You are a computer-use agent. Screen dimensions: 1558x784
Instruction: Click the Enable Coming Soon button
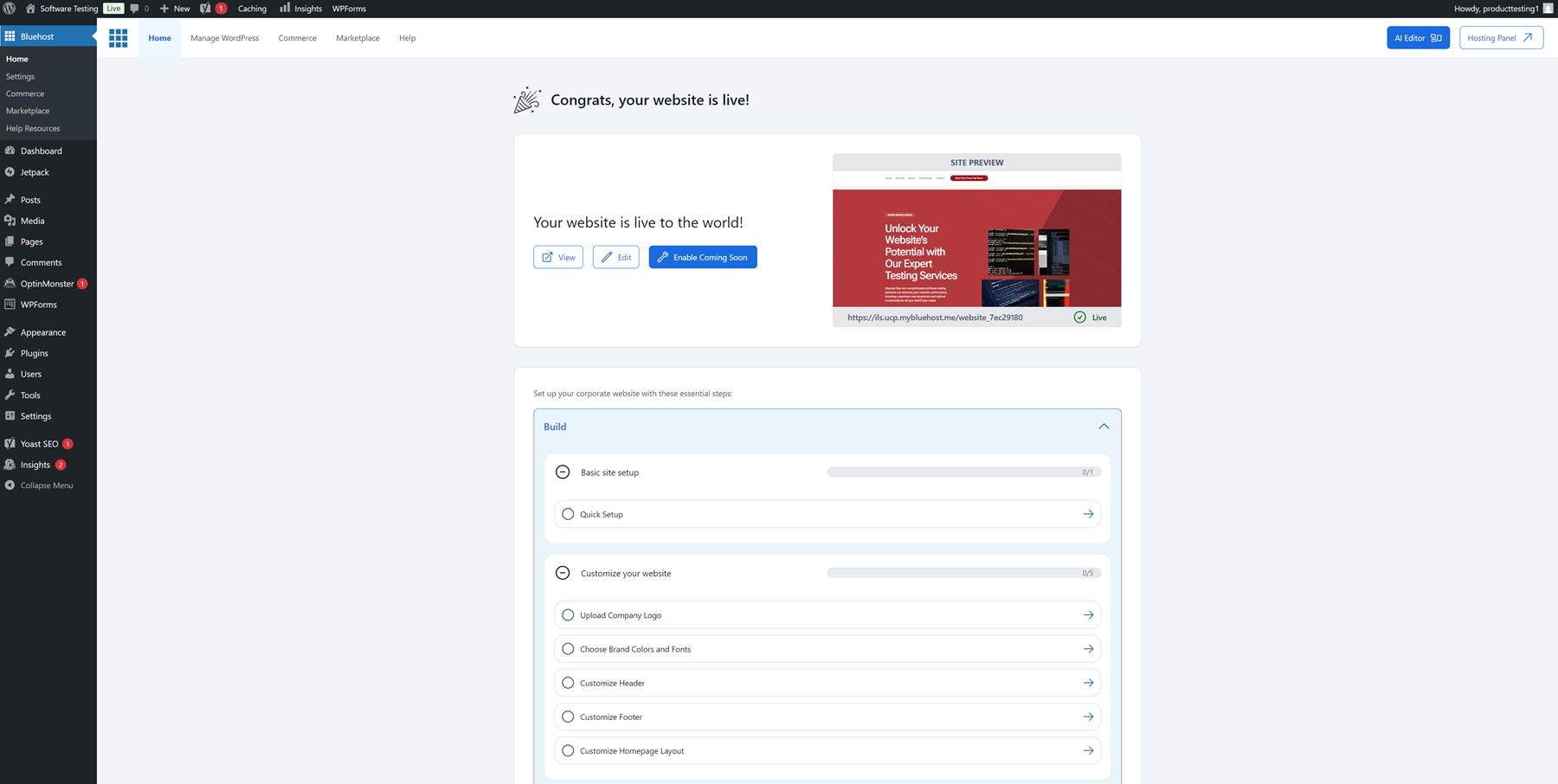(702, 257)
